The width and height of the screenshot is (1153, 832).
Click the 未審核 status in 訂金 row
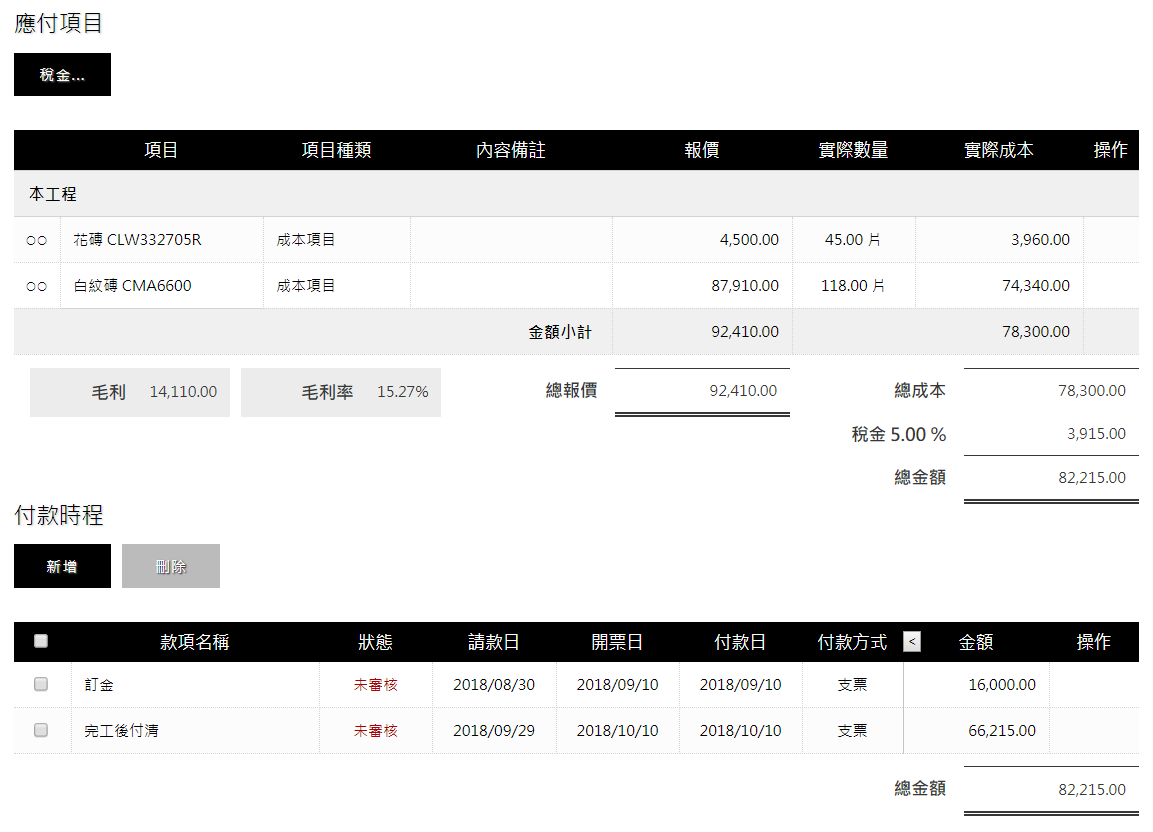(375, 685)
